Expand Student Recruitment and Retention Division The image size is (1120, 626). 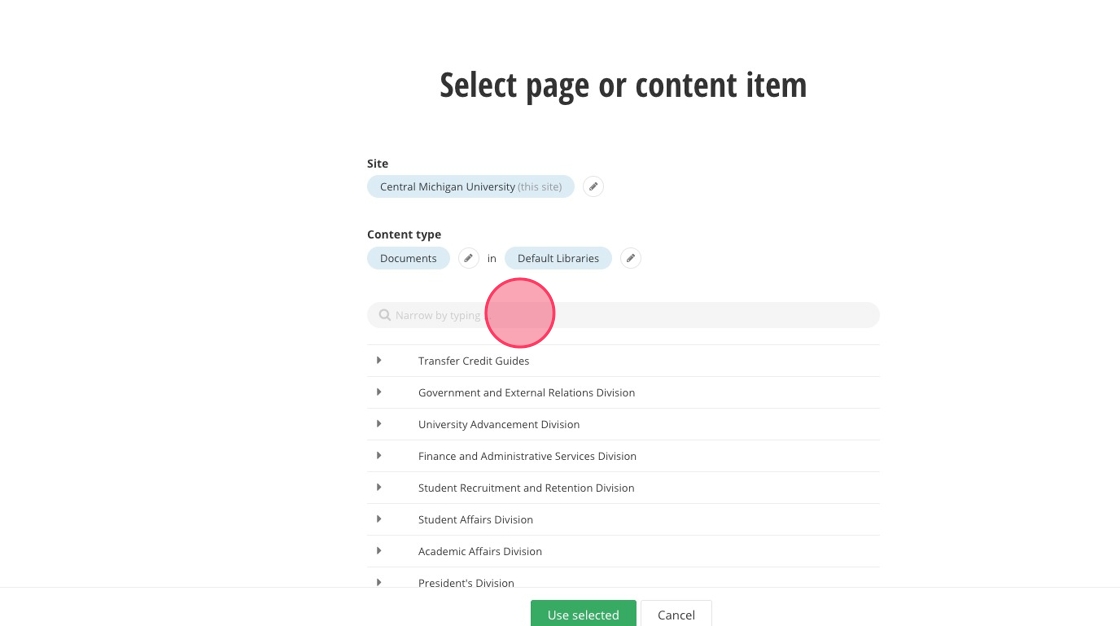(x=379, y=488)
